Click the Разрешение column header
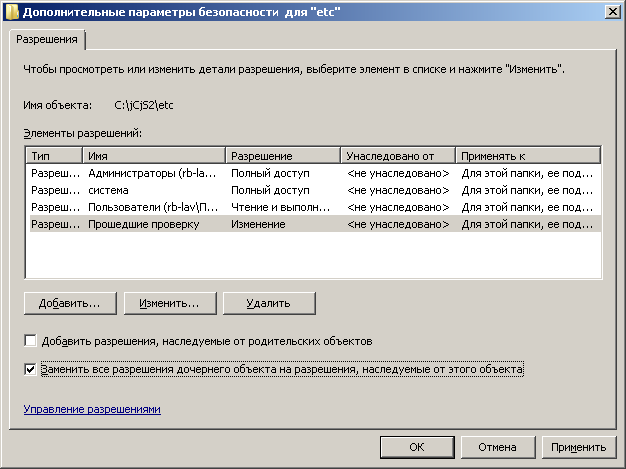The width and height of the screenshot is (626, 469). [x=282, y=156]
